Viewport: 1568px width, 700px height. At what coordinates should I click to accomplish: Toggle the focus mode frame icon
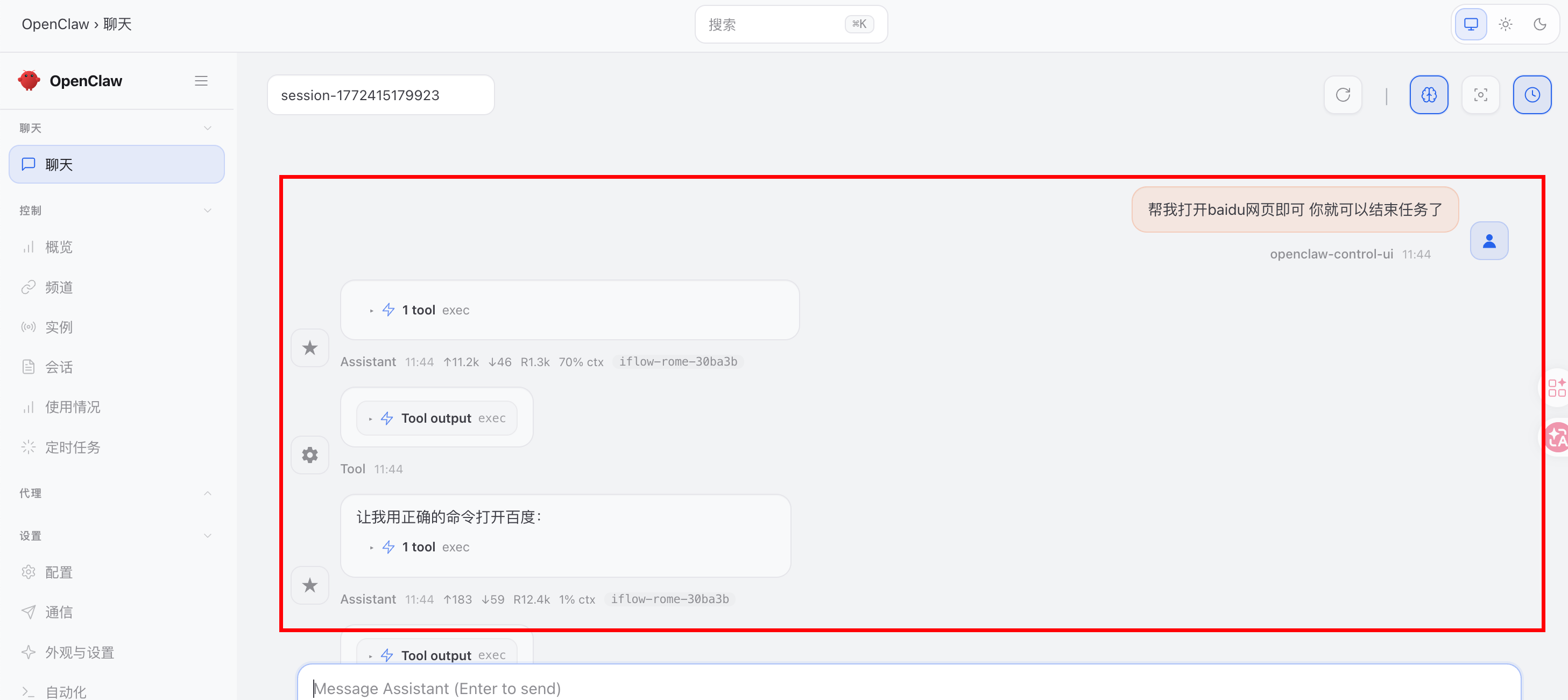pos(1480,95)
